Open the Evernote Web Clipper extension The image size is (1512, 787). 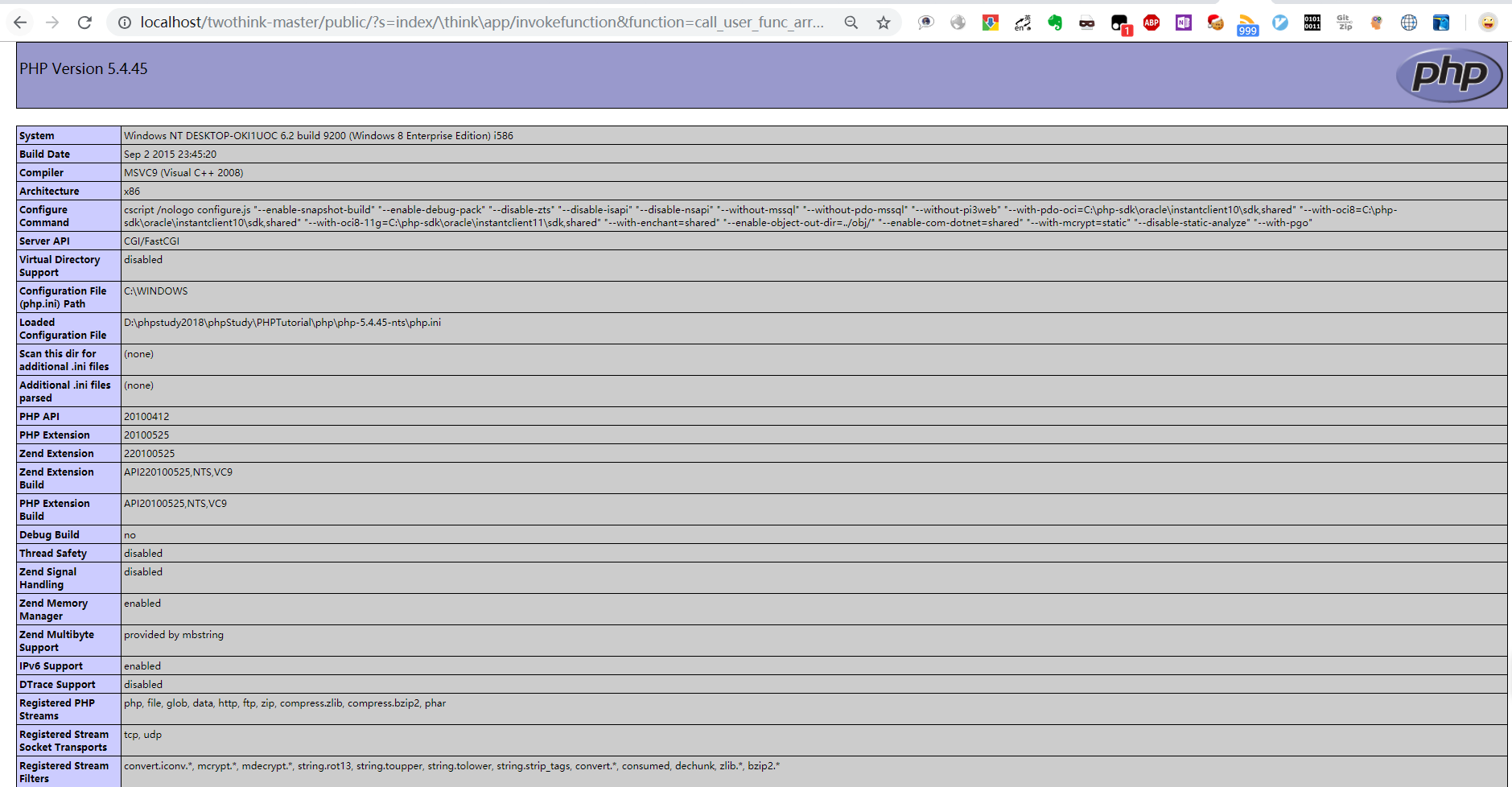point(1057,22)
